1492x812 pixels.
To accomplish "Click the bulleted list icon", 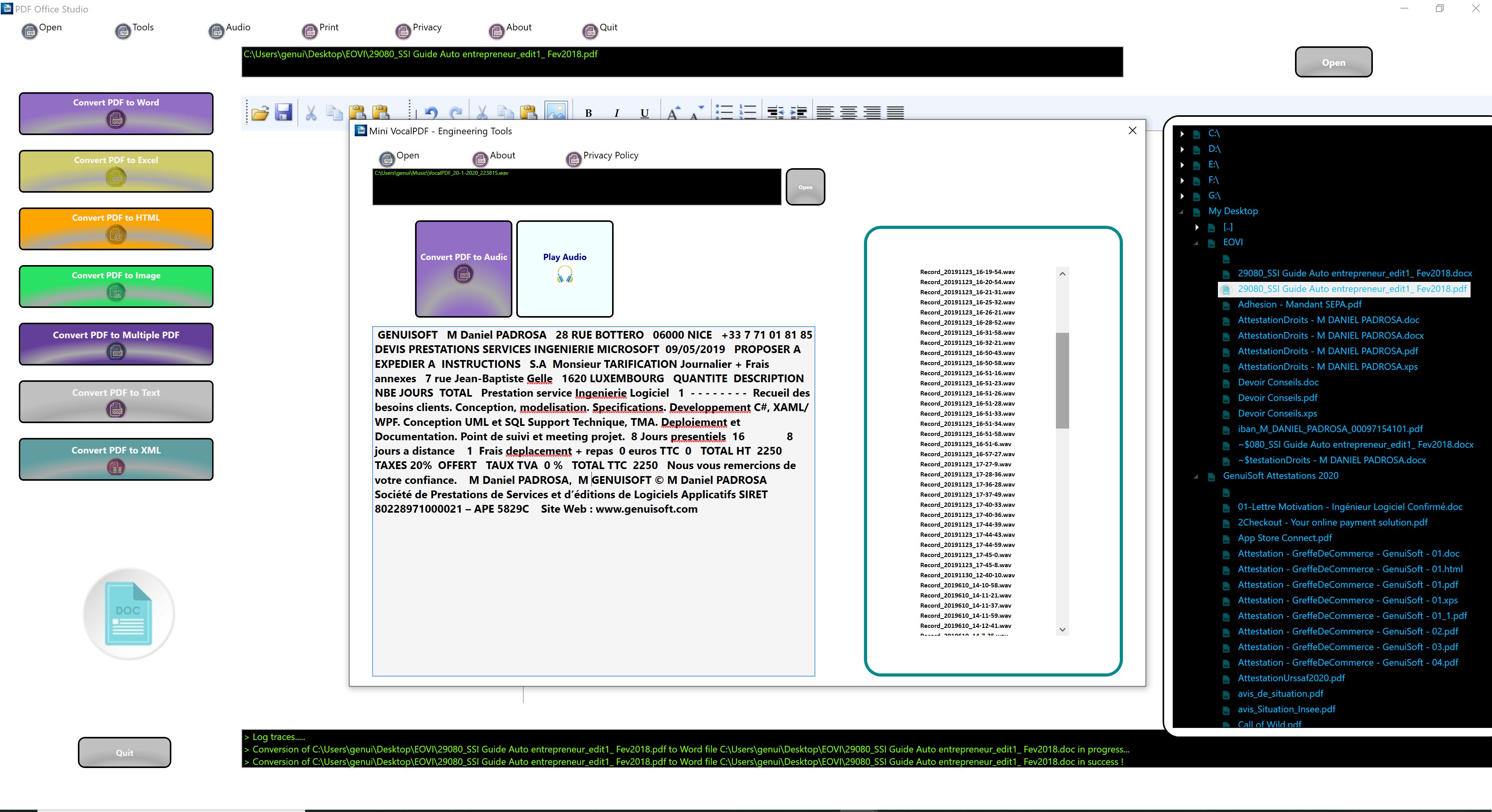I will coord(724,112).
